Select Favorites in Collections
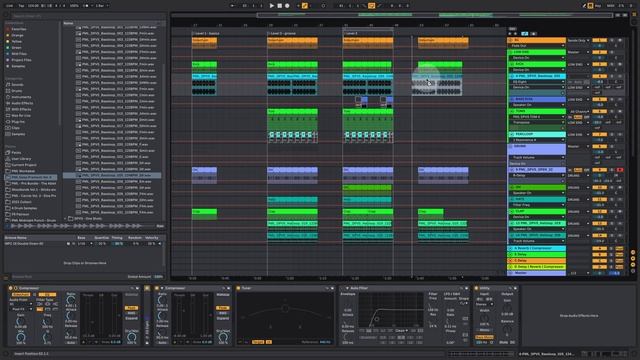The image size is (640, 360). (19, 29)
